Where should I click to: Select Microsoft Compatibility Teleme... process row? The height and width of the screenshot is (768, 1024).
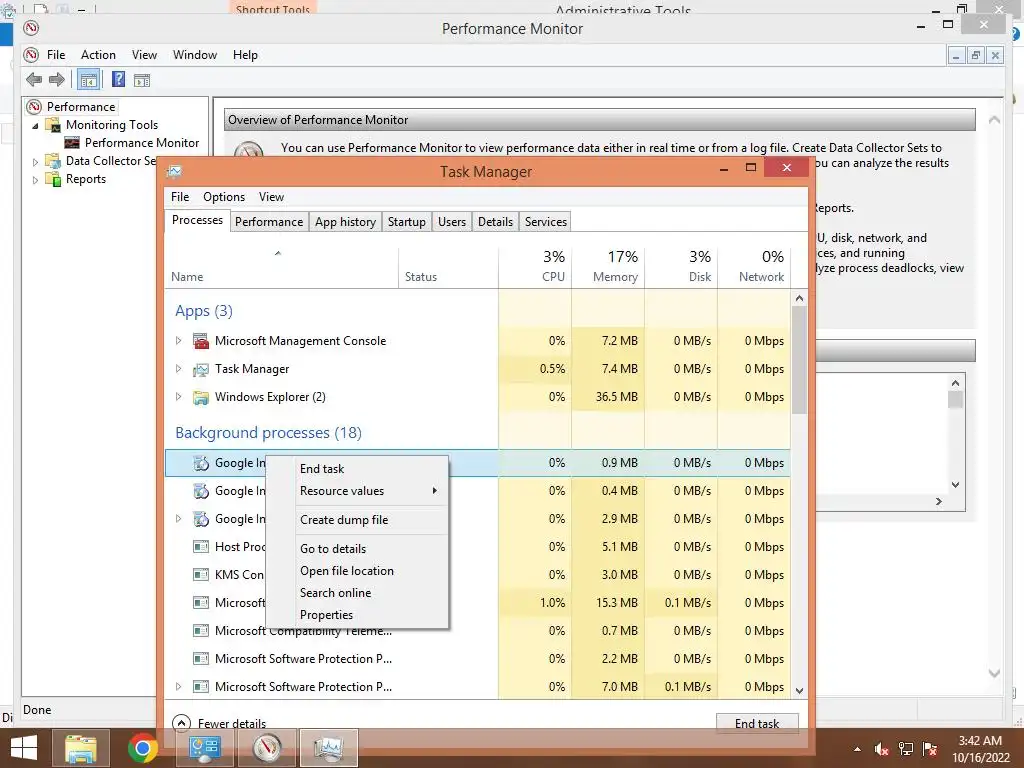(477, 631)
